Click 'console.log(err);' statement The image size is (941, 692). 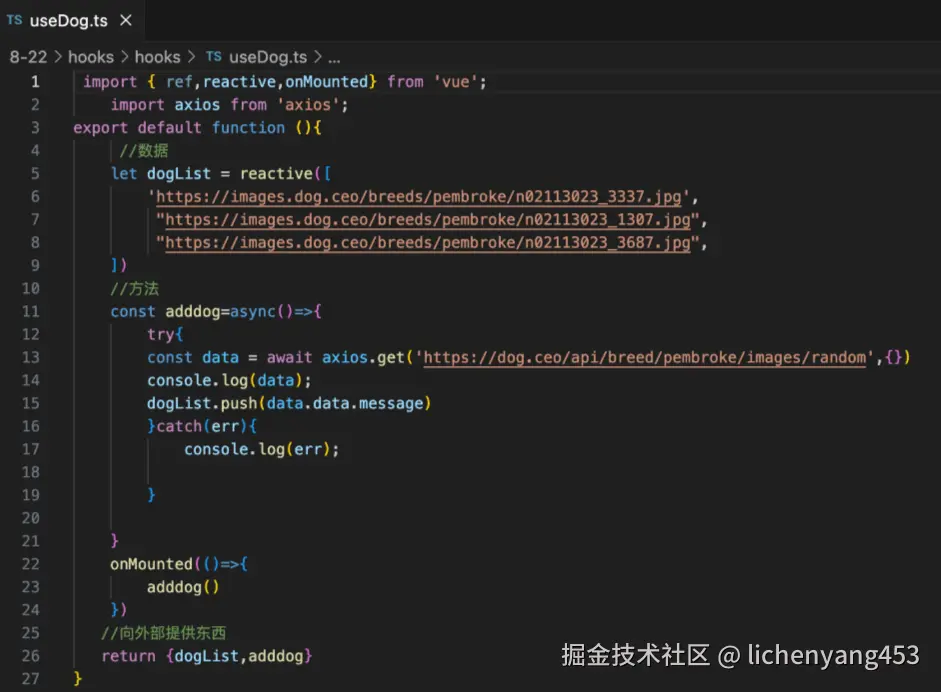[x=262, y=450]
